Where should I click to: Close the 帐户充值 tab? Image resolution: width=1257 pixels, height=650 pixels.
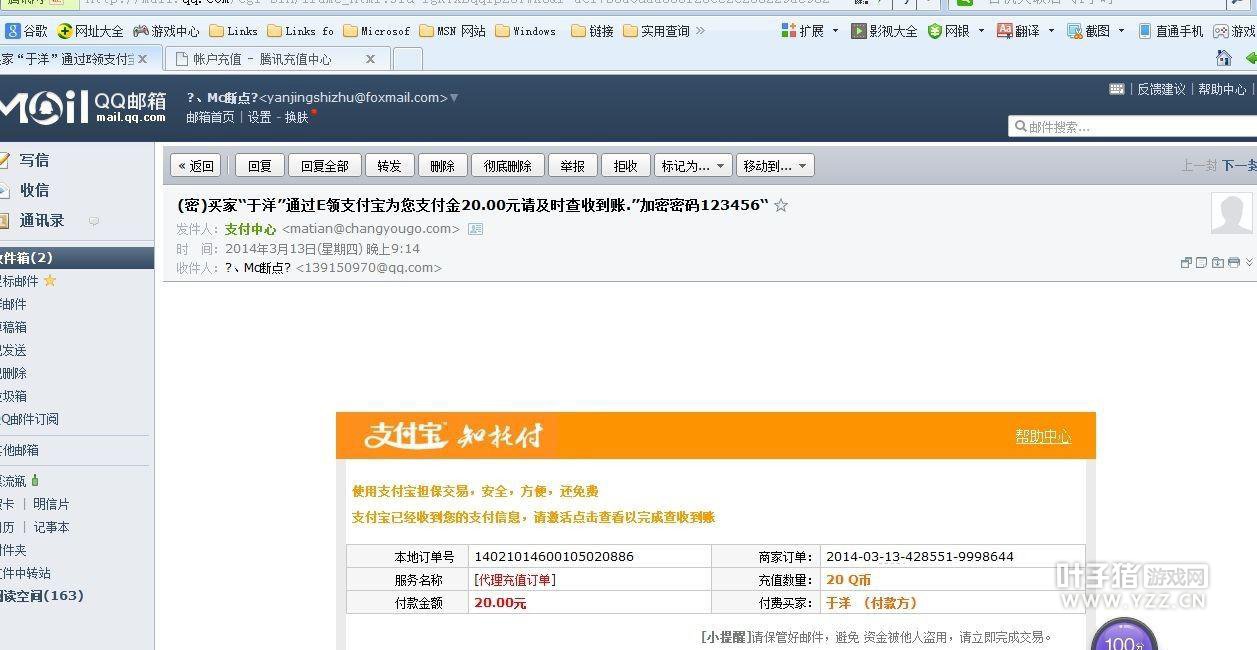(x=370, y=59)
